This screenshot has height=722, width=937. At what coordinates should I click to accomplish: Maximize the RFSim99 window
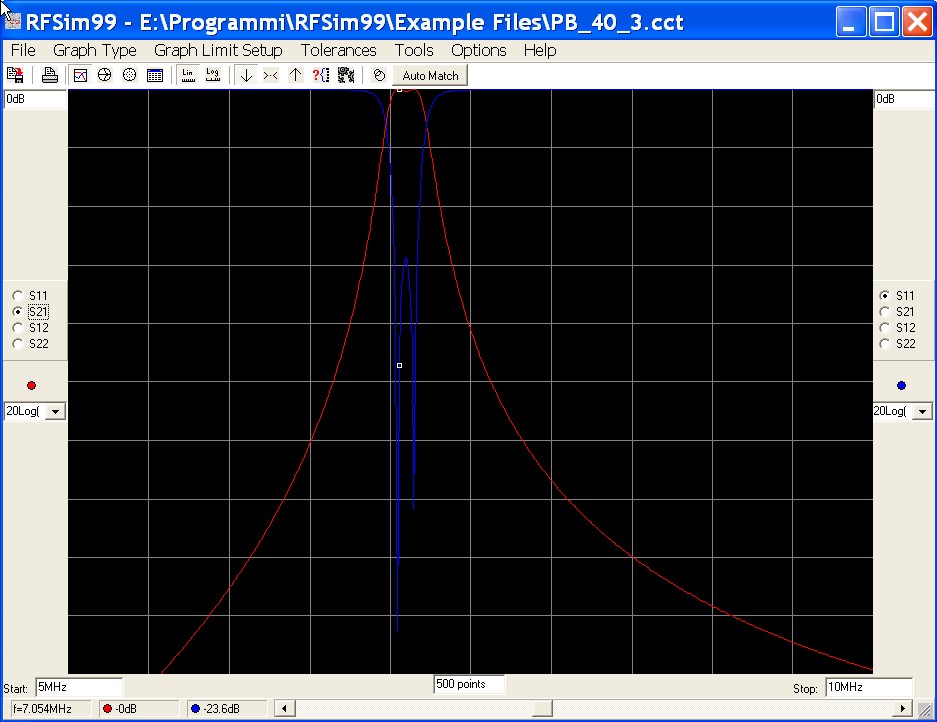point(884,22)
